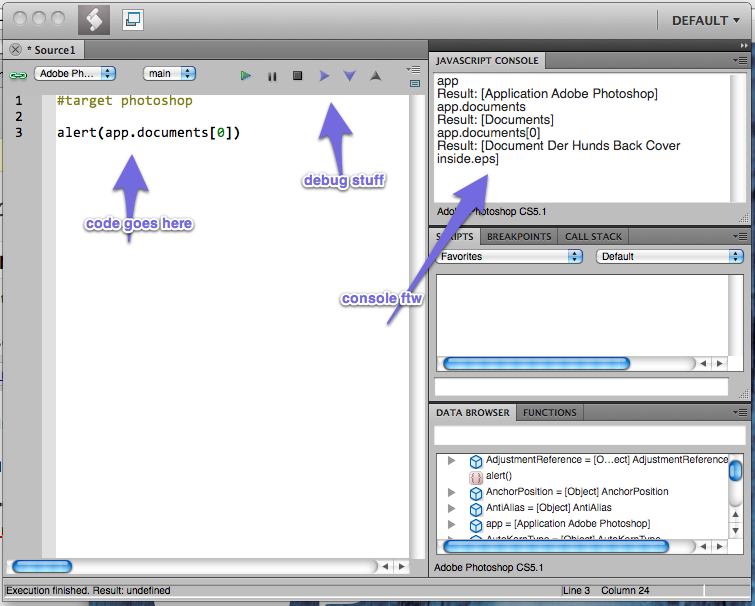The width and height of the screenshot is (755, 606).
Task: Click line number 2 in the gutter
Action: click(x=19, y=116)
